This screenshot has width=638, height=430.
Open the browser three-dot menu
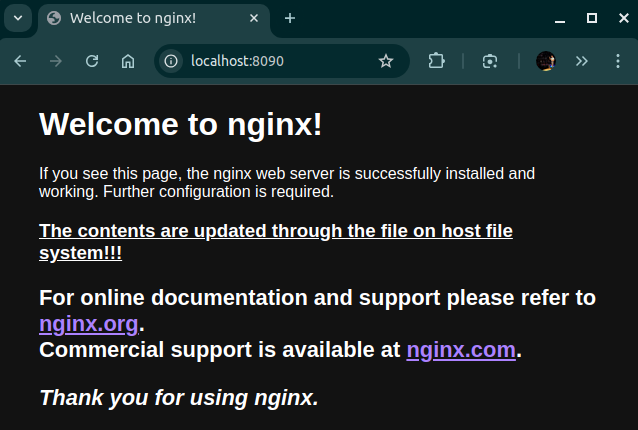618,61
